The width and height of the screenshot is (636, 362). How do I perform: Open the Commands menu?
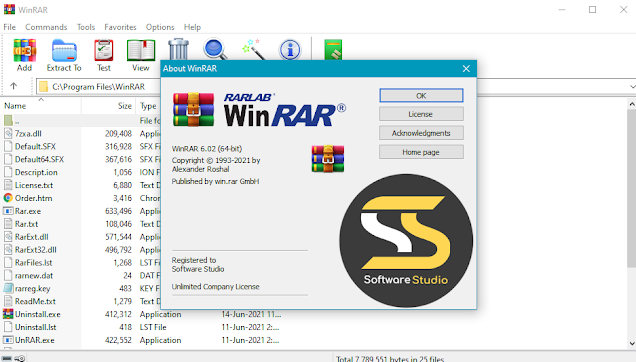point(46,27)
